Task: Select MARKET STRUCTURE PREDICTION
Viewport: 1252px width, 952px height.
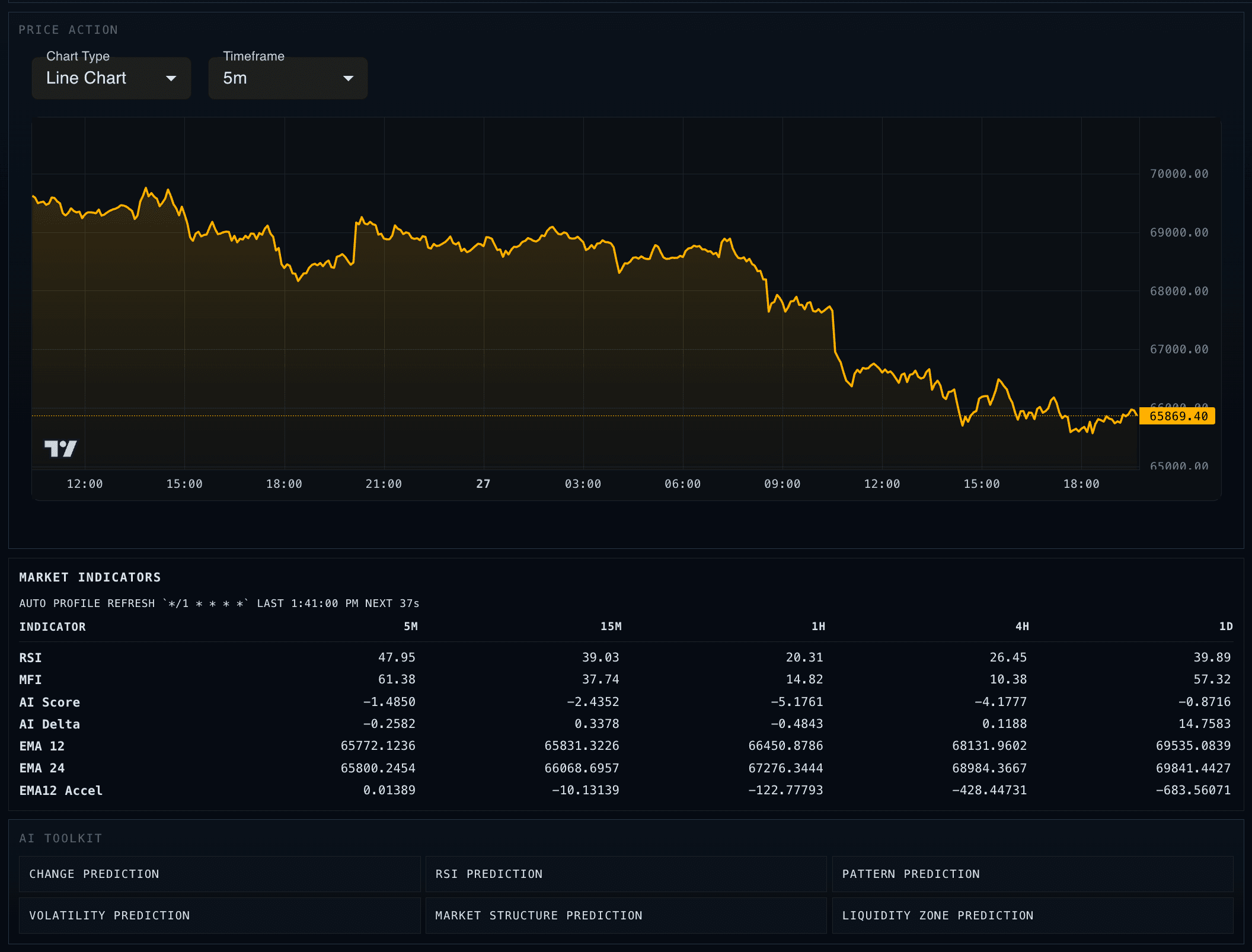Action: coord(625,915)
